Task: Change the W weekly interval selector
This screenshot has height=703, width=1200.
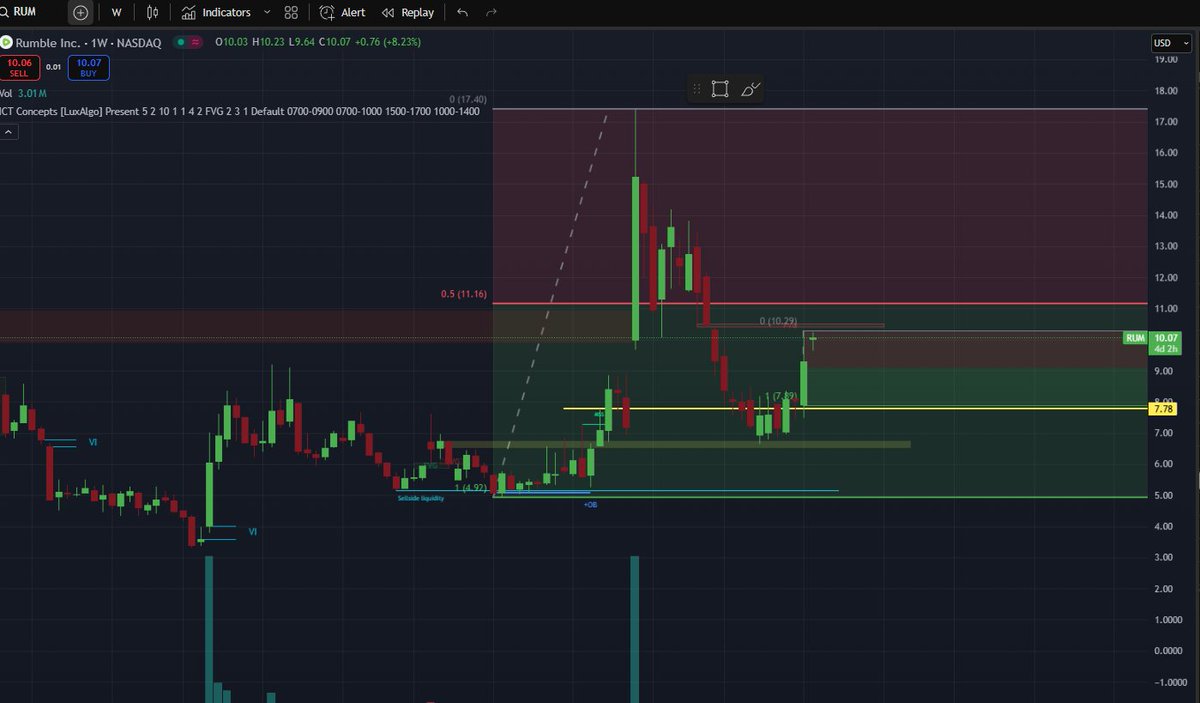Action: click(x=117, y=12)
